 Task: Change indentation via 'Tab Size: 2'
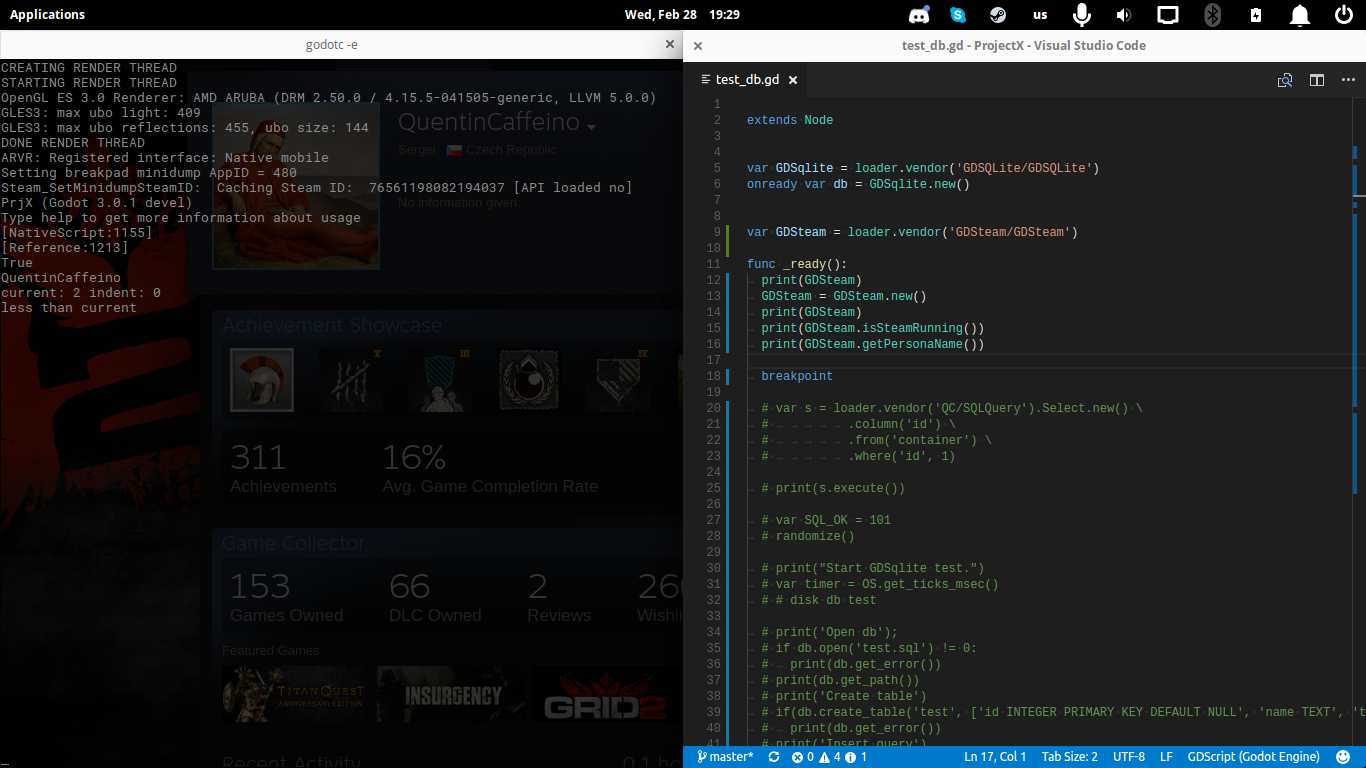click(1069, 757)
